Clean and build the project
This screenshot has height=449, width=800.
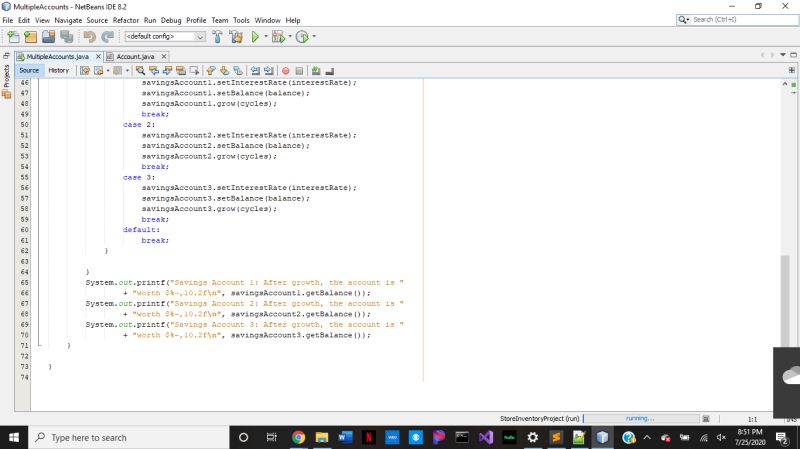[x=236, y=37]
